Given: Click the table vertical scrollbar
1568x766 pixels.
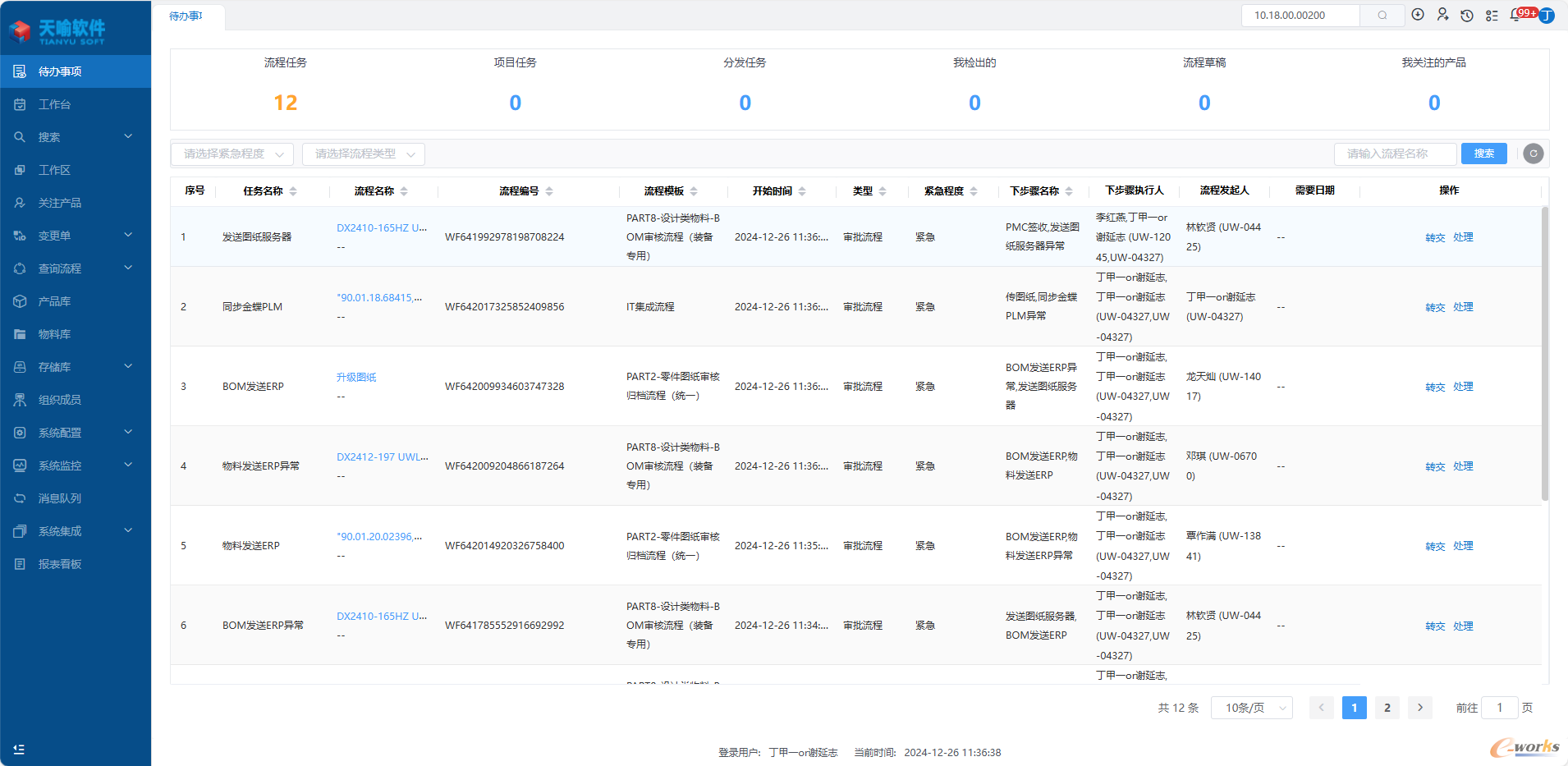Looking at the screenshot, I should 1544,353.
